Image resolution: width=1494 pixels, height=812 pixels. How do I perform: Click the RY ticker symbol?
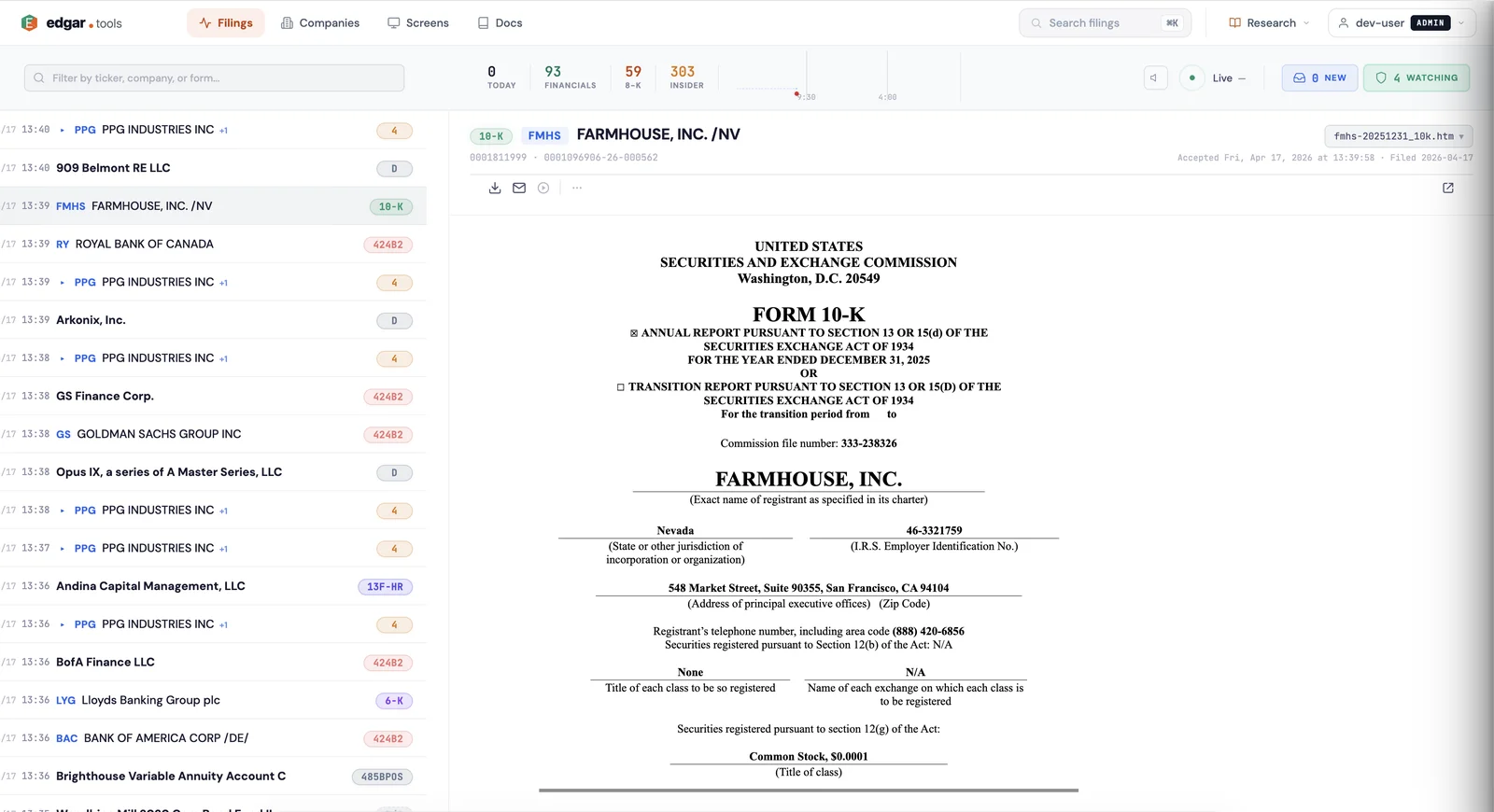point(63,245)
